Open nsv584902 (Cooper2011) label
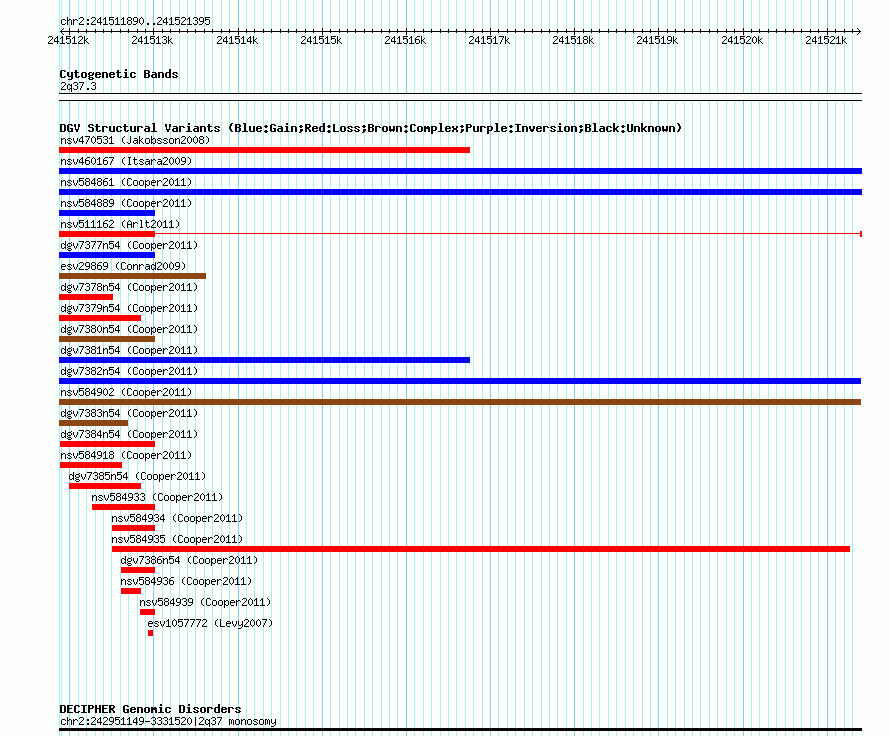890x736 pixels. [x=126, y=392]
